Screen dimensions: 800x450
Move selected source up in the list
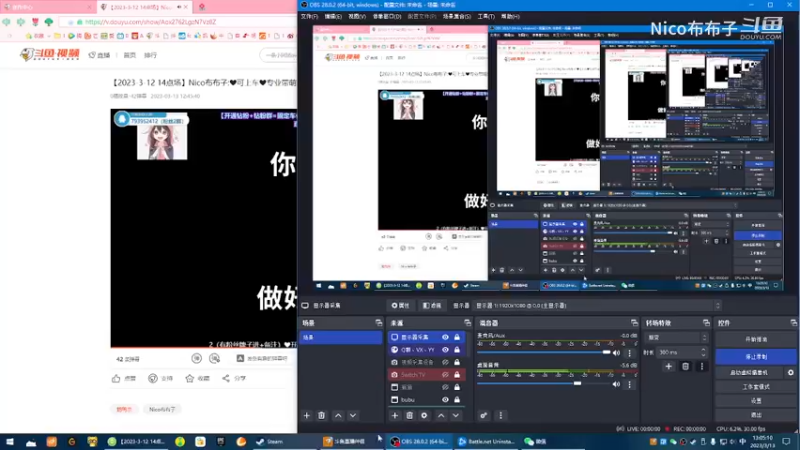pyautogui.click(x=441, y=416)
